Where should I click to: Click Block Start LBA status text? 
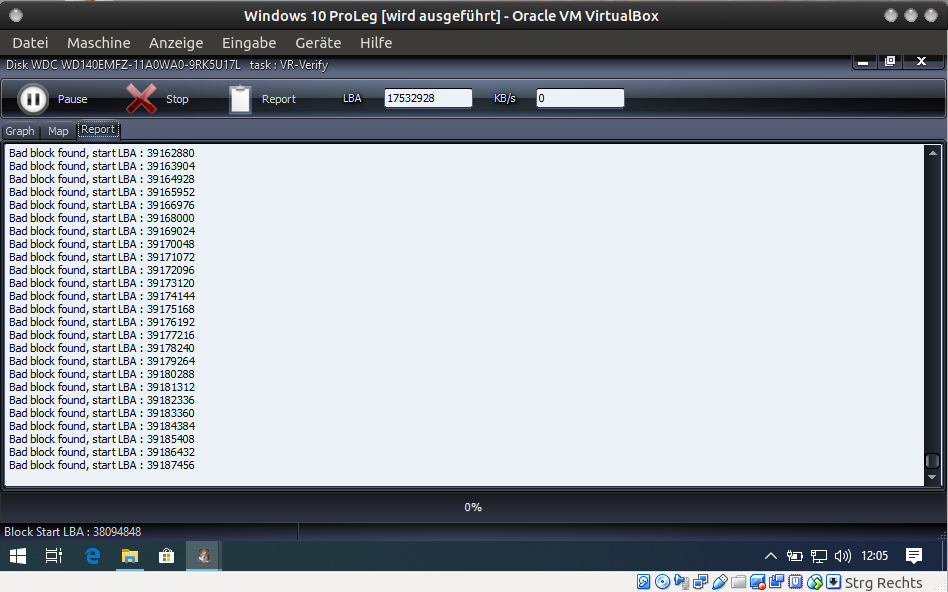[x=73, y=532]
